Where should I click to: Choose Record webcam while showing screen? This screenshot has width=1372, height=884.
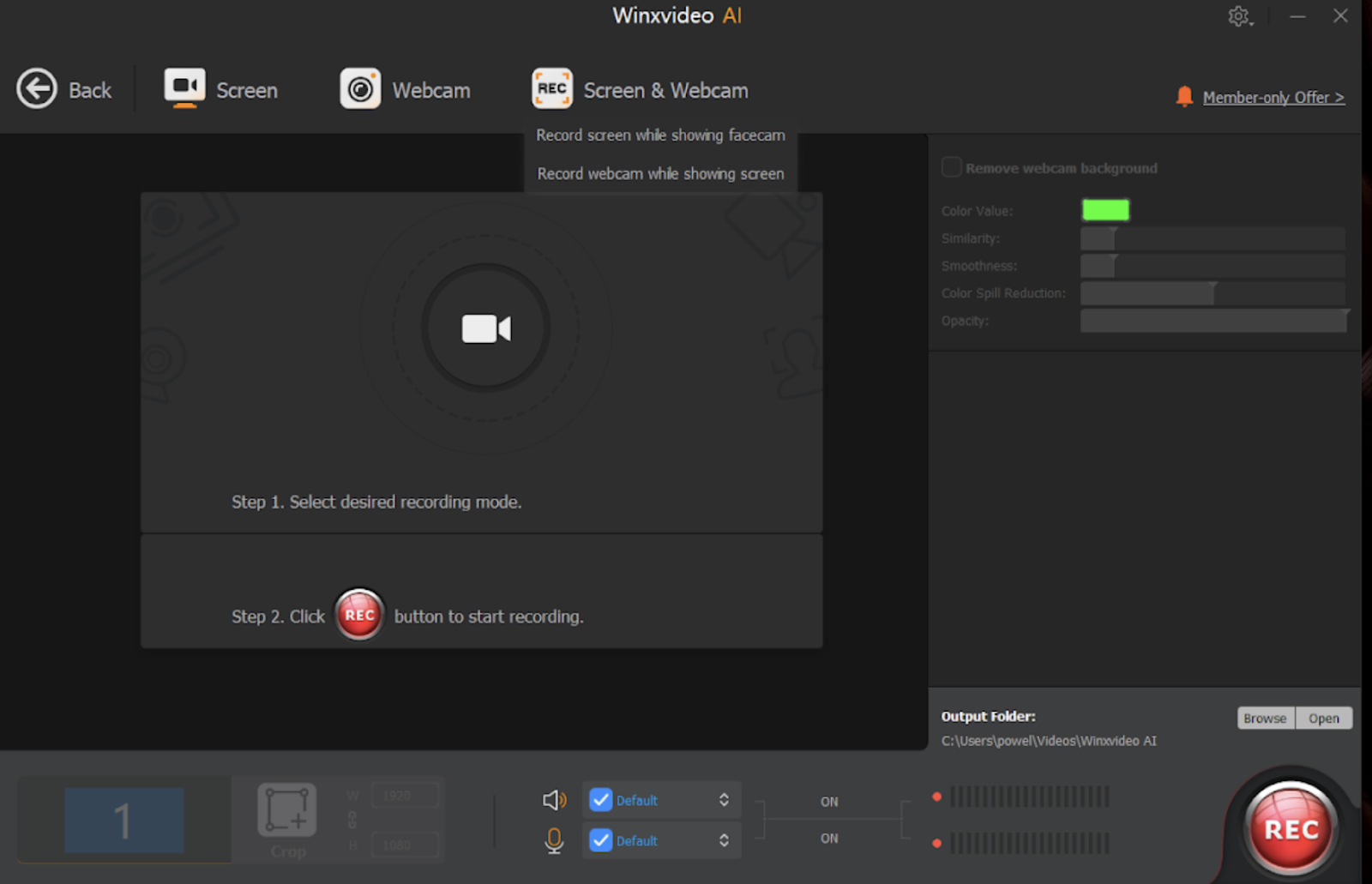pyautogui.click(x=660, y=173)
